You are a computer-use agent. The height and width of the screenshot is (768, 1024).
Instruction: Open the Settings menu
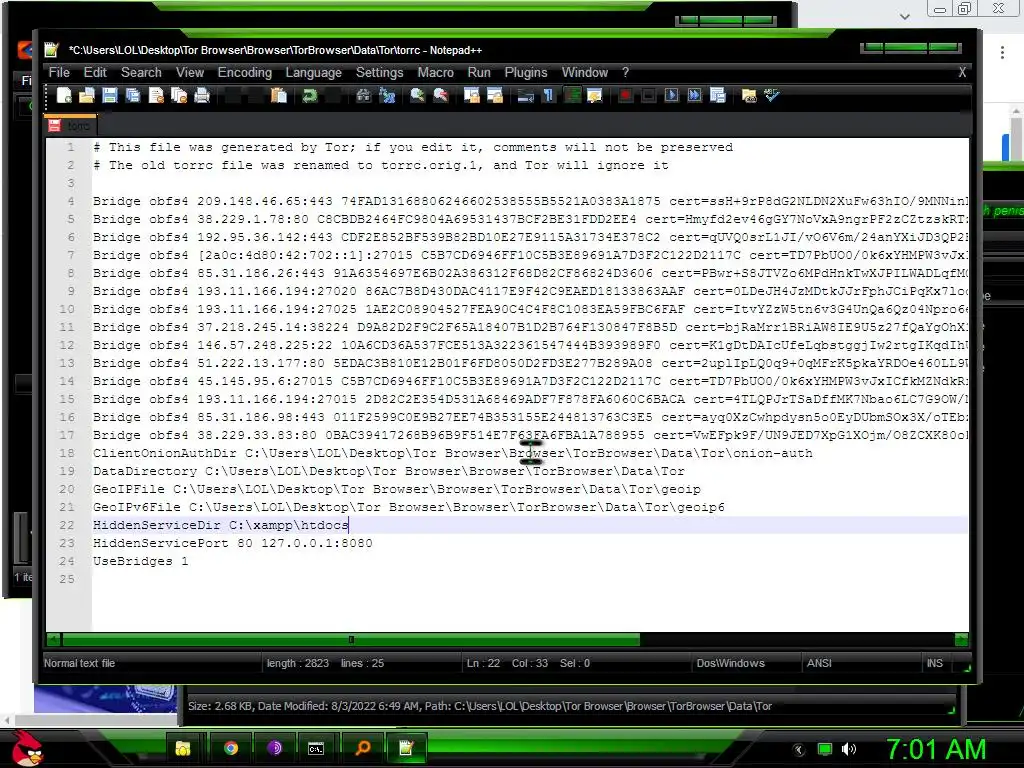click(379, 72)
